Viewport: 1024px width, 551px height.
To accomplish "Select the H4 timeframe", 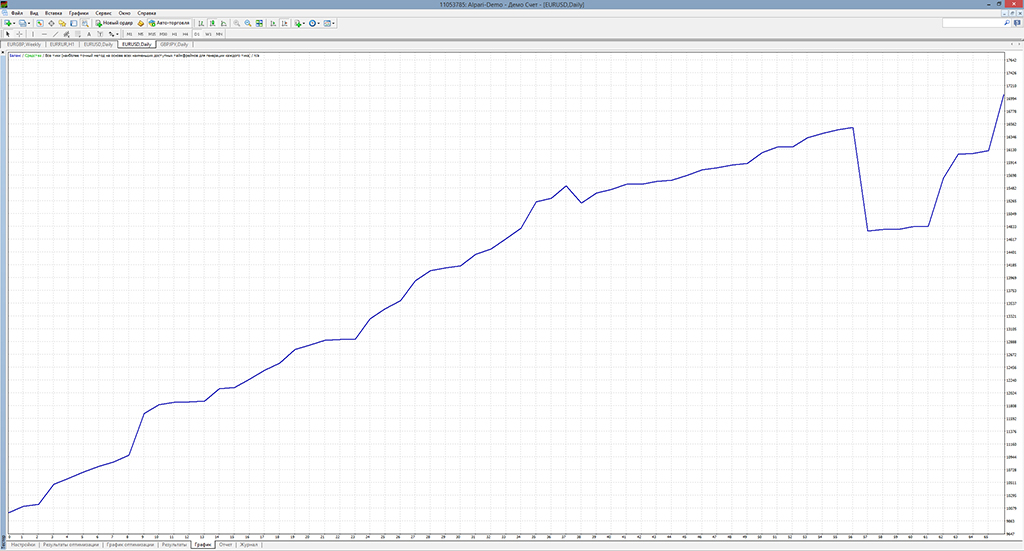I will [x=185, y=34].
